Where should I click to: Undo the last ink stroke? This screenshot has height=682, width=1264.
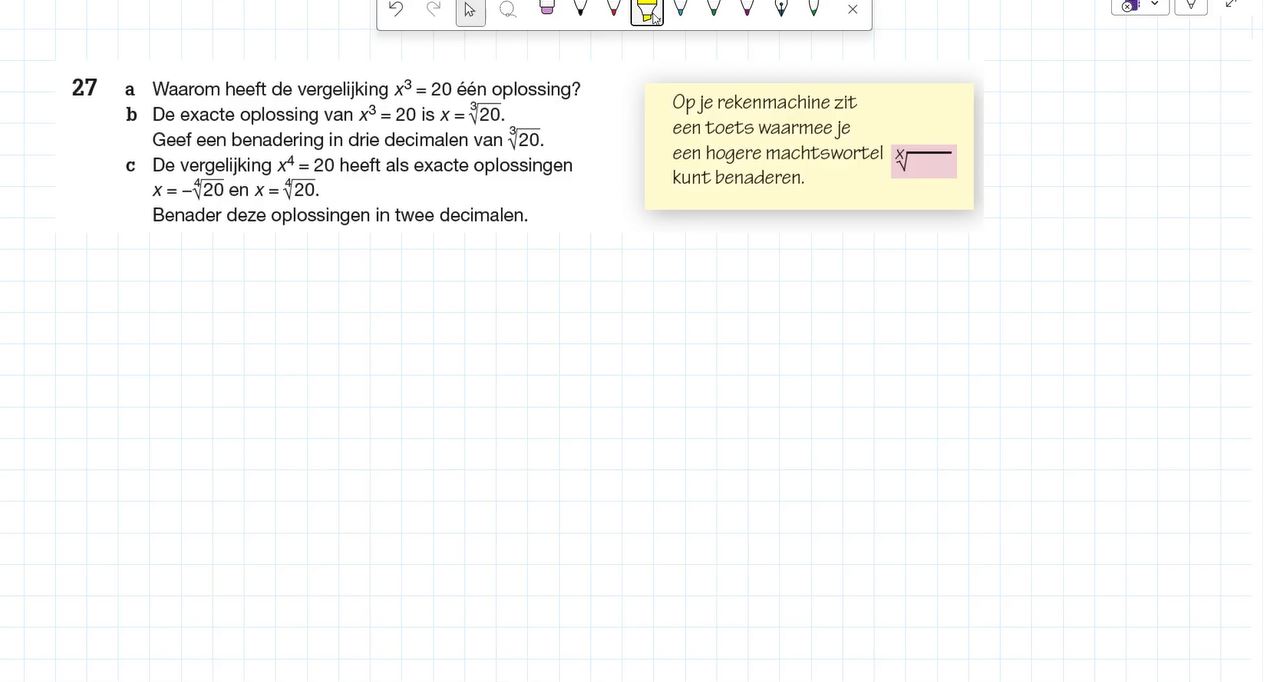click(396, 9)
